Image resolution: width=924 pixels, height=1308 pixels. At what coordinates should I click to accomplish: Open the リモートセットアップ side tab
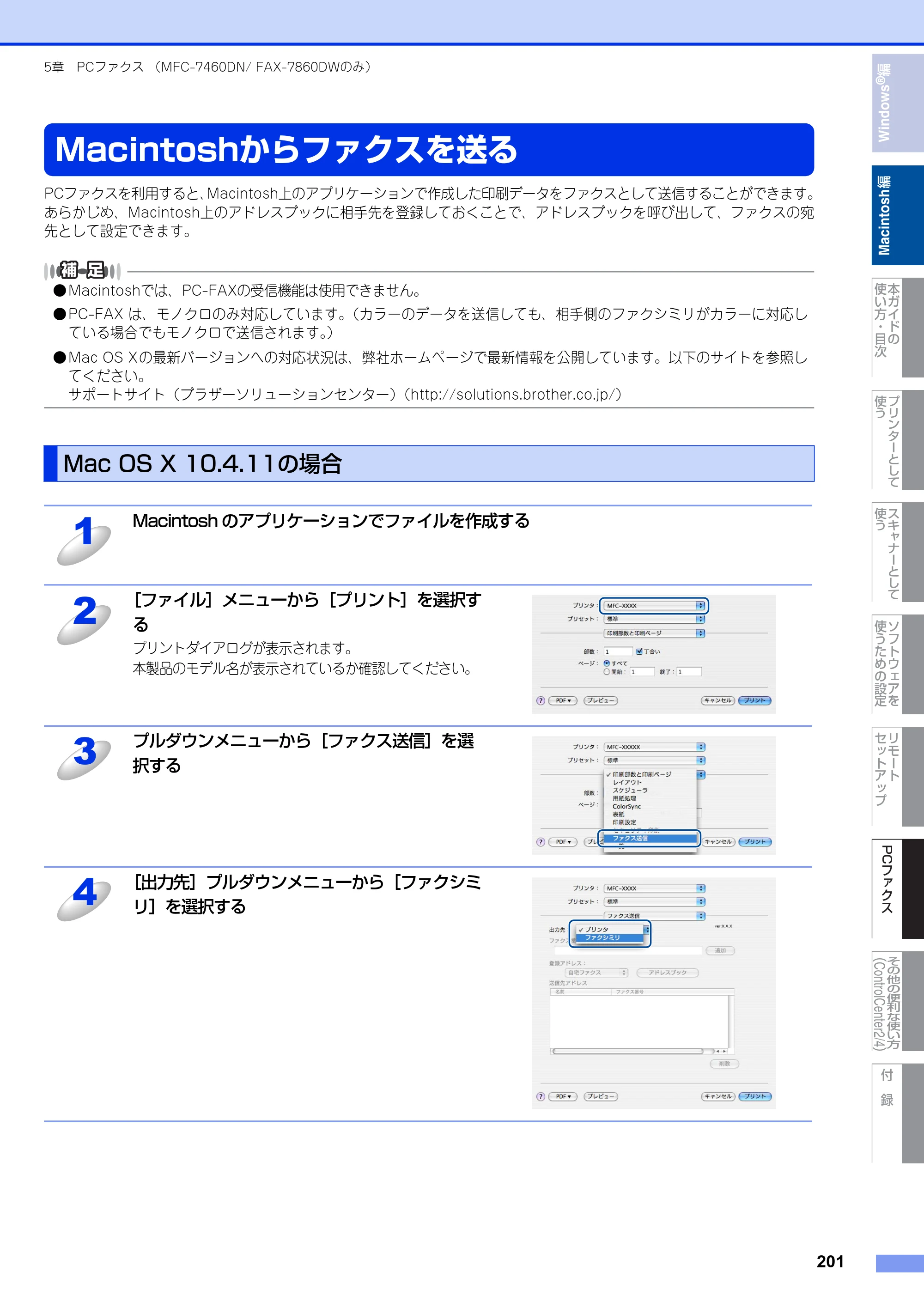click(x=897, y=777)
